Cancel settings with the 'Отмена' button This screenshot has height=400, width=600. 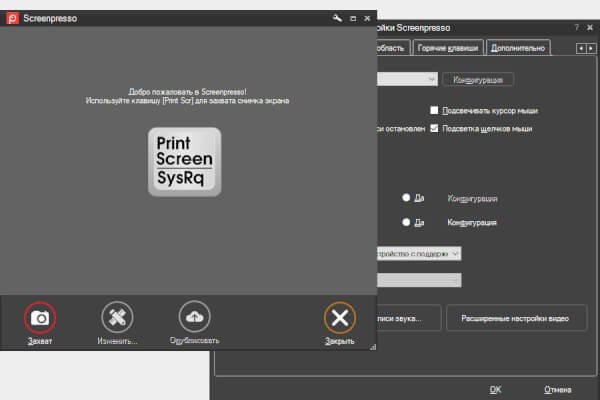[x=558, y=389]
